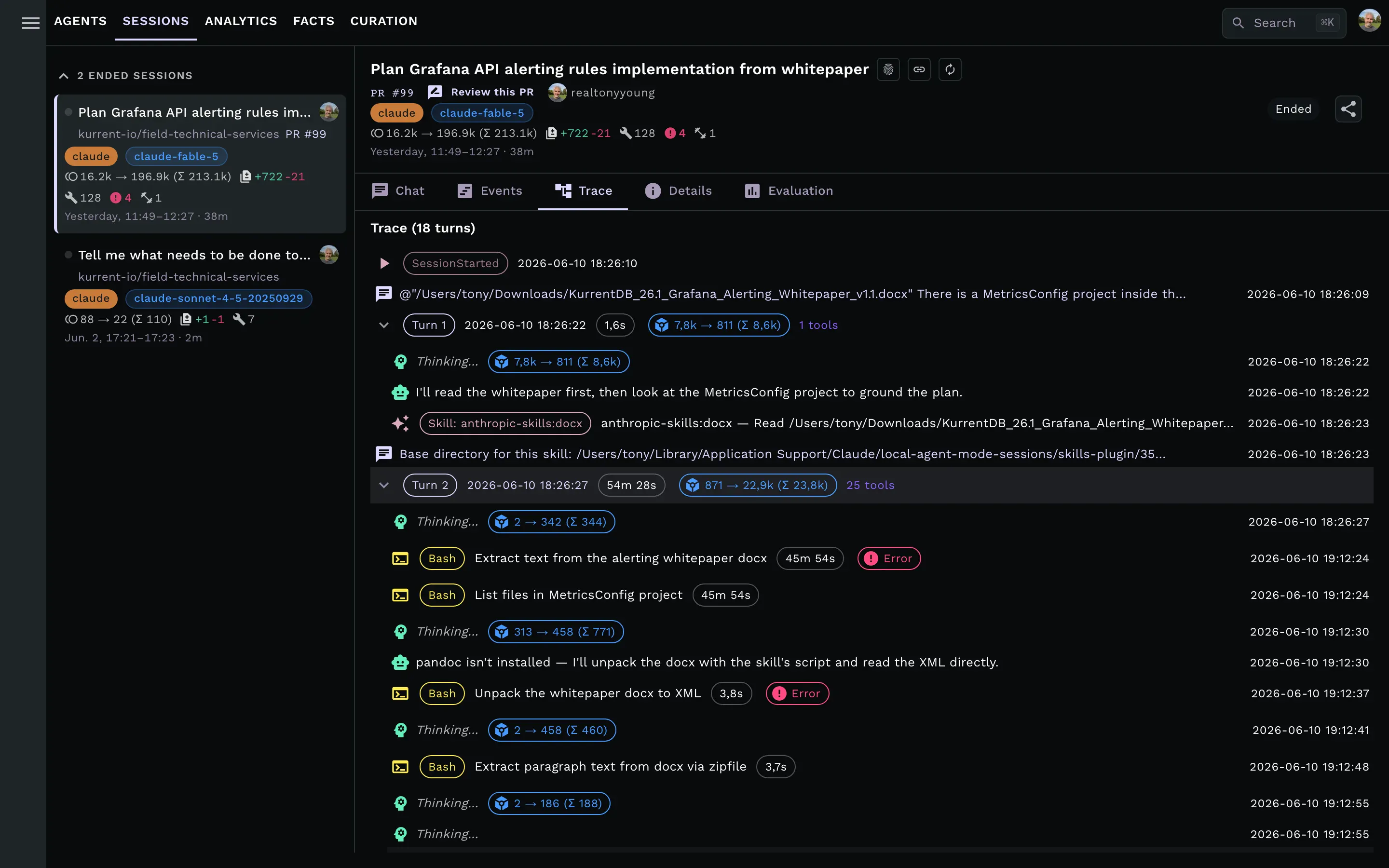
Task: Select the Plan Grafana API alerting rules session card
Action: (200, 163)
